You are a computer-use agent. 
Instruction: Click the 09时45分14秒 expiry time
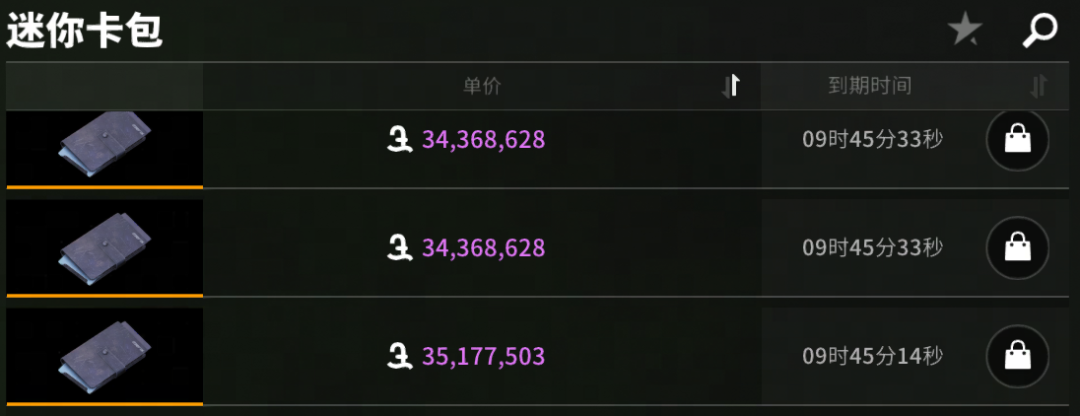pos(872,356)
